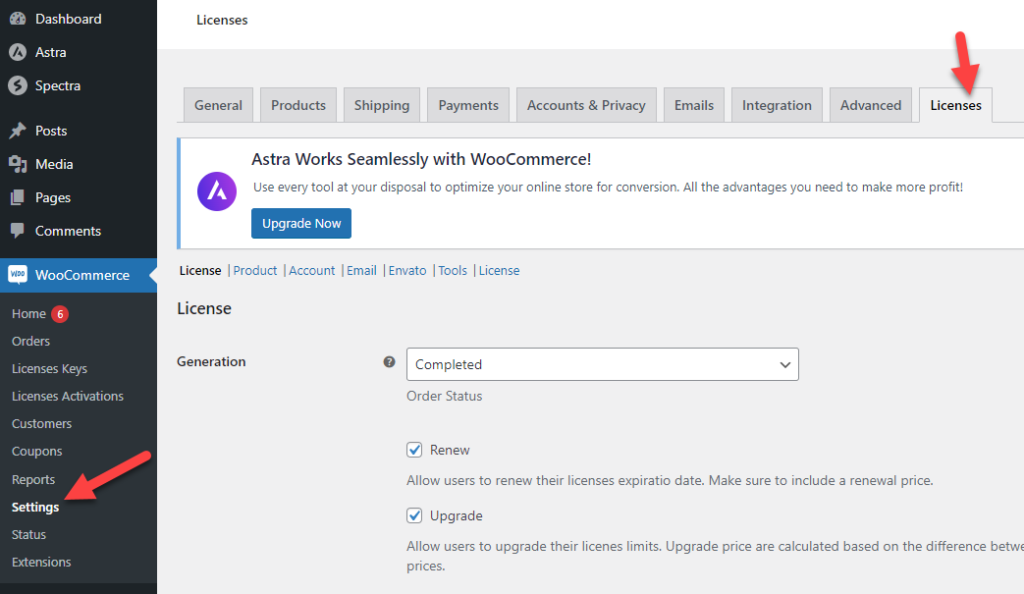Click the "Licenses" page title at top
This screenshot has width=1024, height=594.
click(222, 20)
